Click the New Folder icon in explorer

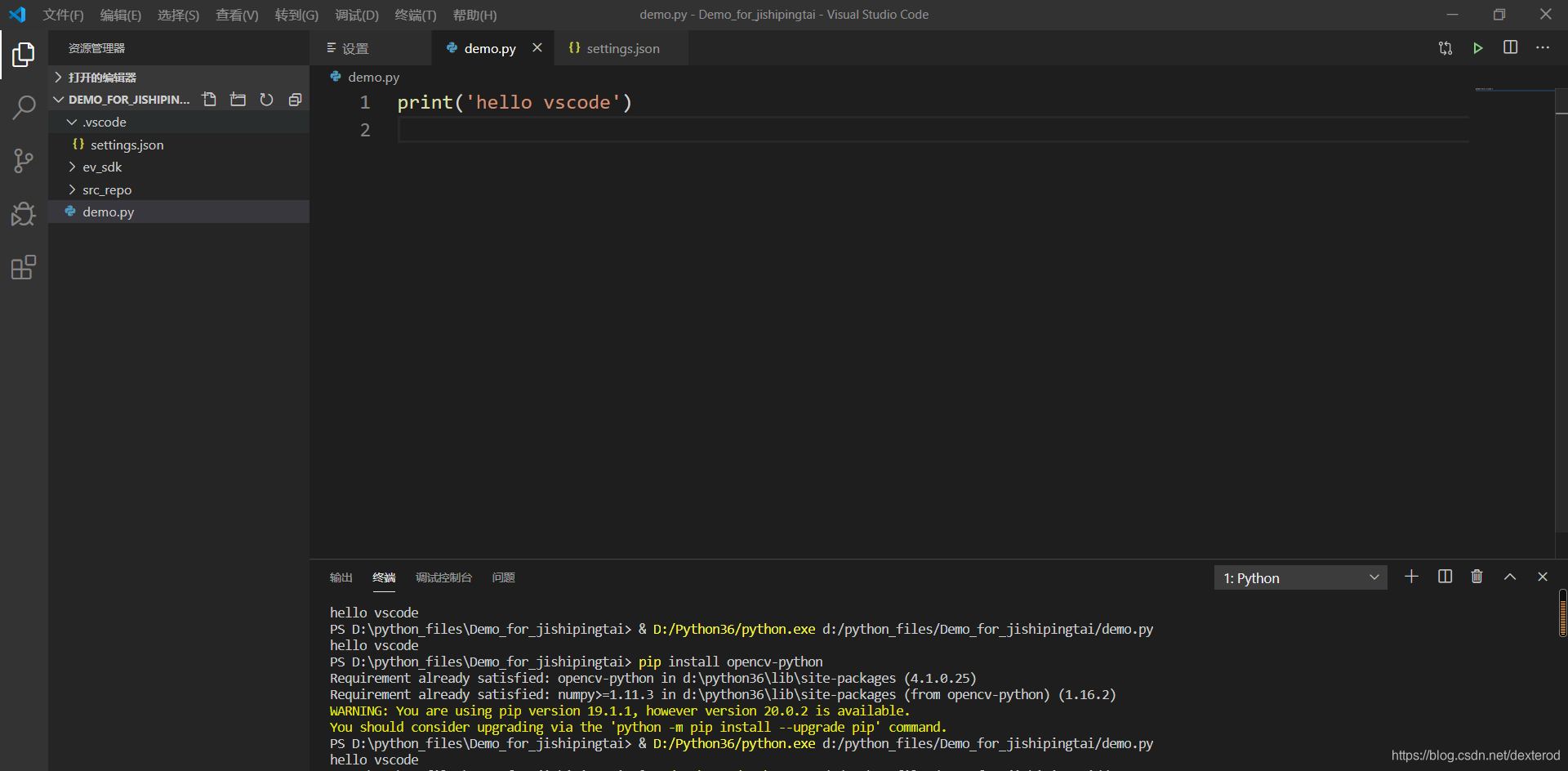coord(238,100)
